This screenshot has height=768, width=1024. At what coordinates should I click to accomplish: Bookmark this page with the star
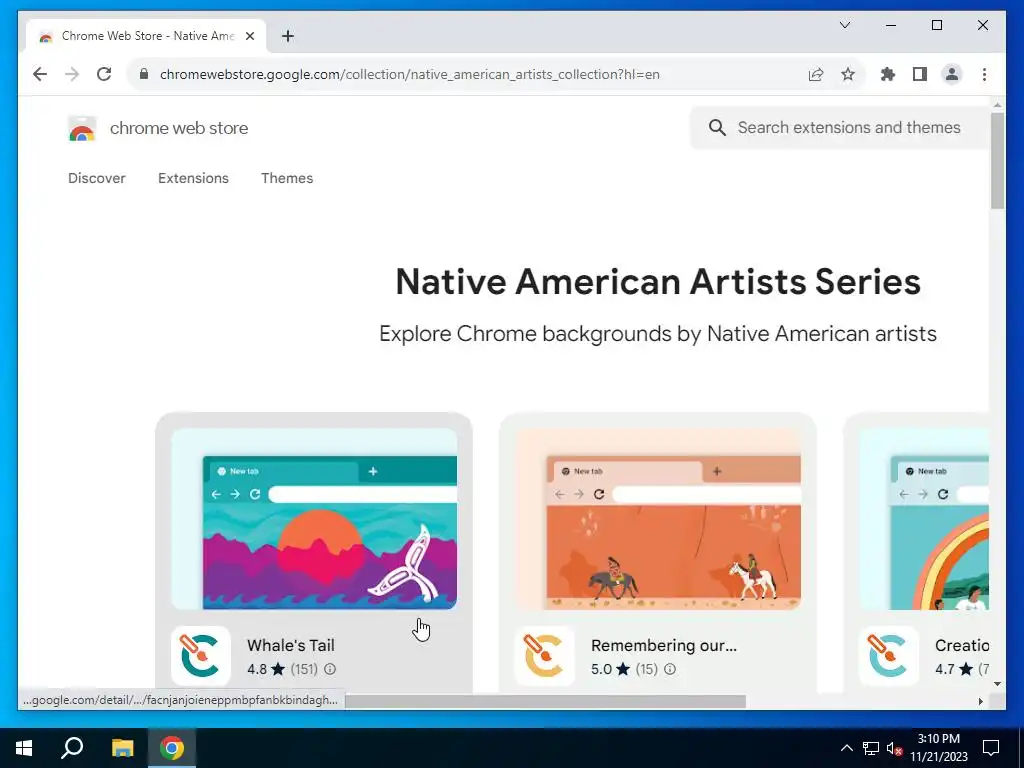click(x=848, y=74)
